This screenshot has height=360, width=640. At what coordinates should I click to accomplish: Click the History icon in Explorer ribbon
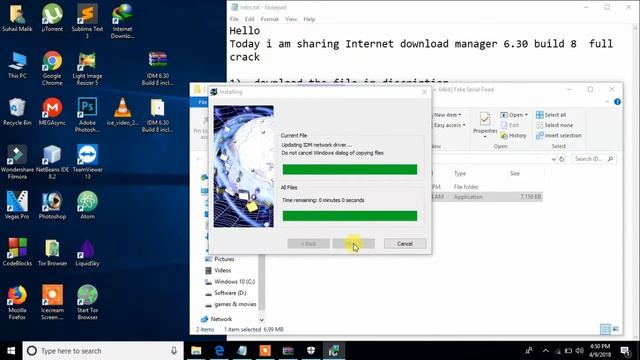513,136
